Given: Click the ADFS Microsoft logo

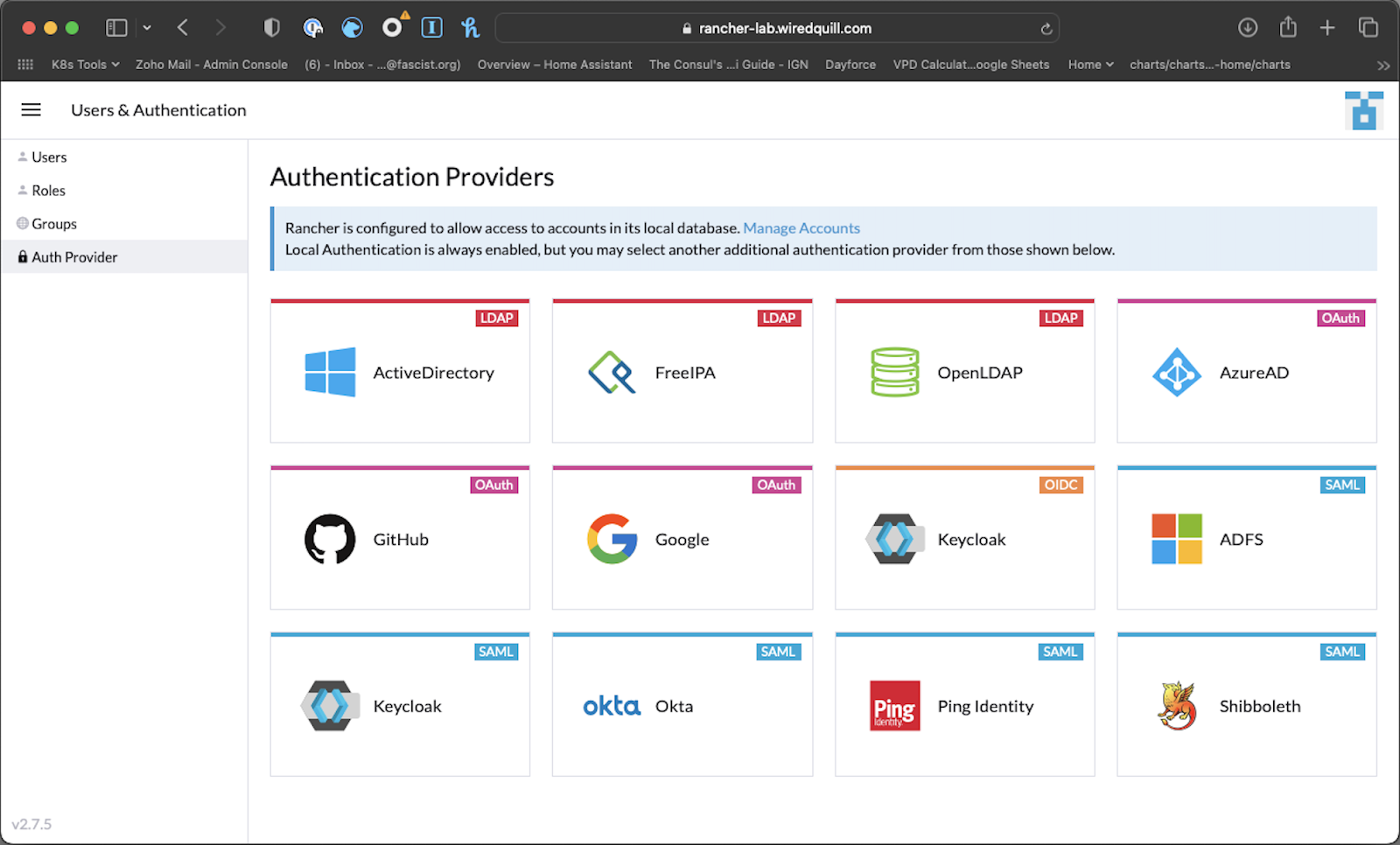Looking at the screenshot, I should click(x=1177, y=539).
